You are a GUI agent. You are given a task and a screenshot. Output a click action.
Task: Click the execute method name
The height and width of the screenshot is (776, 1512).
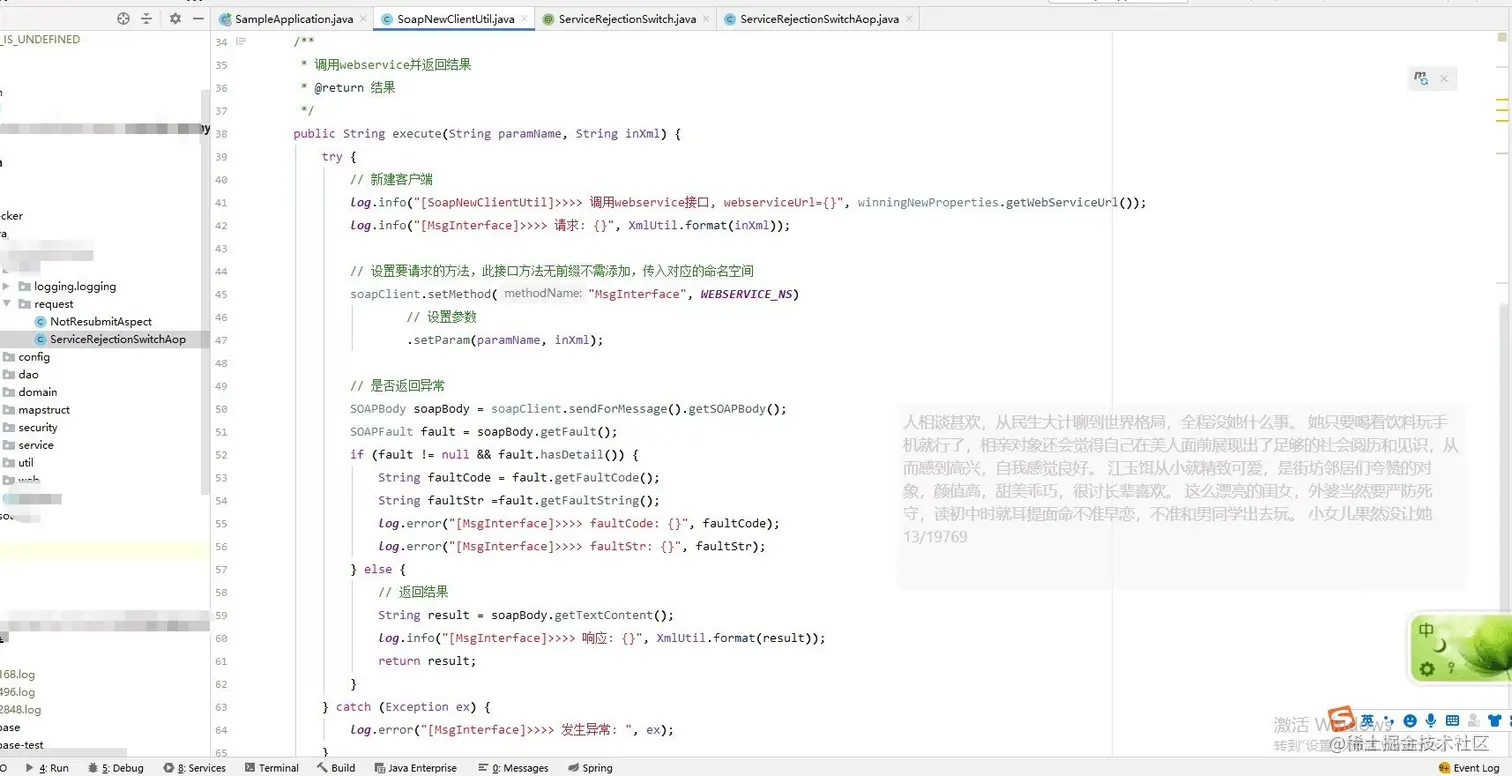(x=417, y=134)
